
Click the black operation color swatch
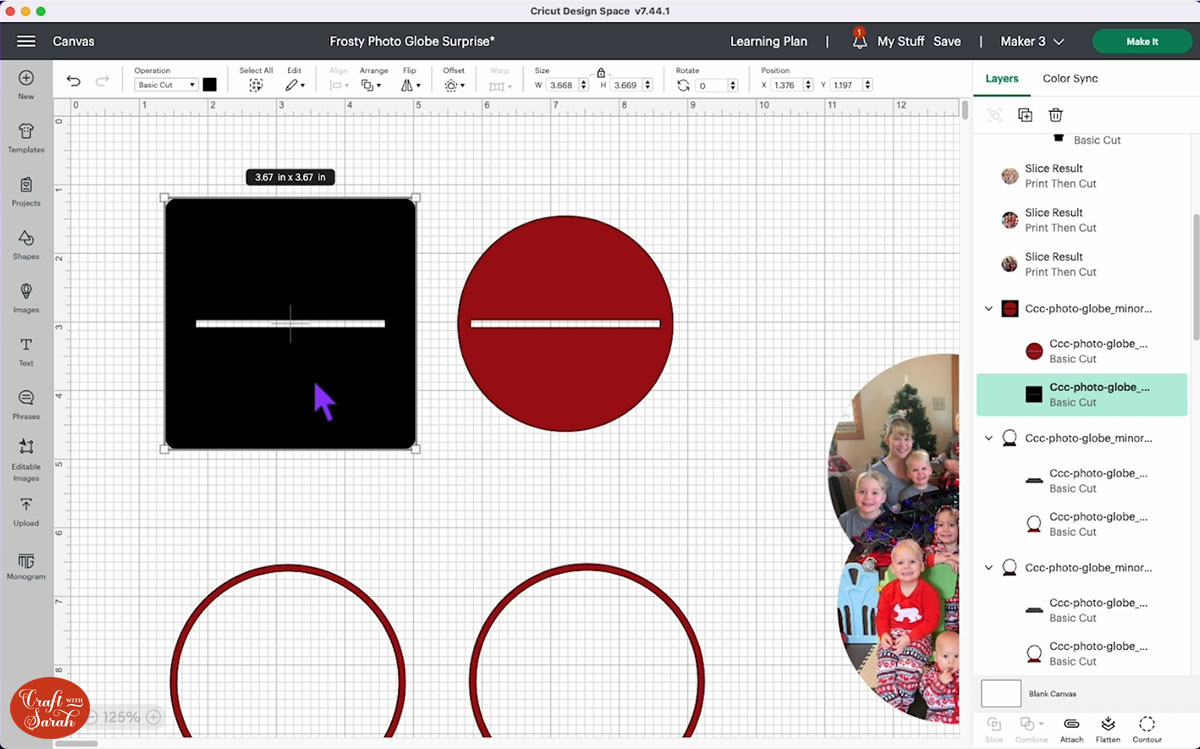[209, 85]
